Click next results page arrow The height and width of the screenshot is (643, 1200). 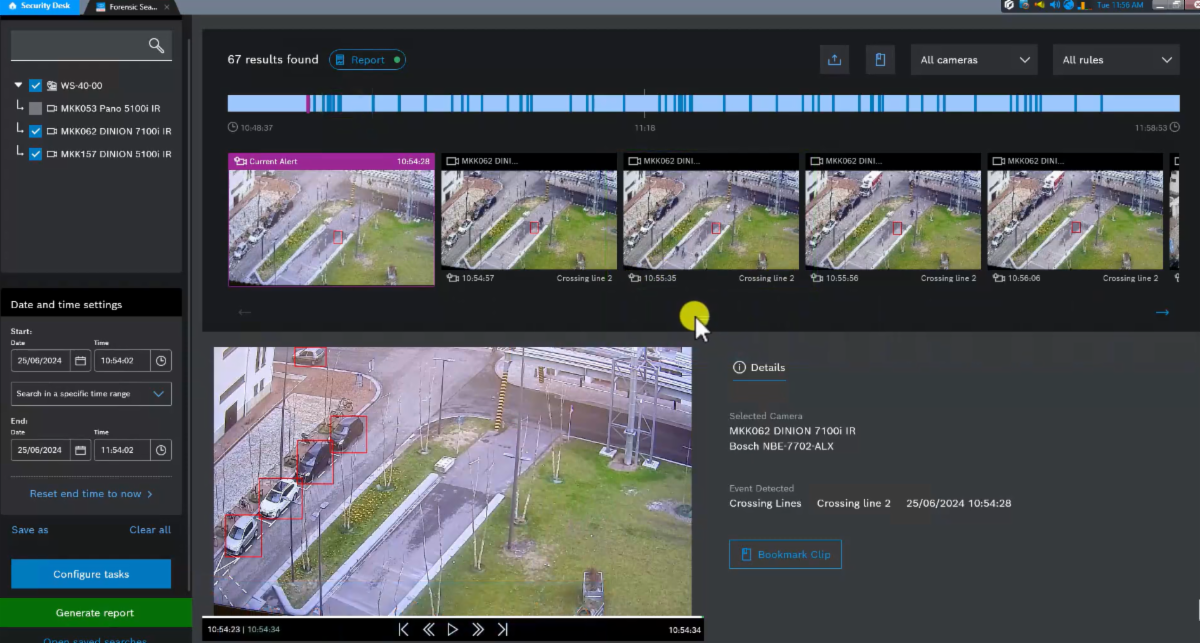pyautogui.click(x=1161, y=312)
